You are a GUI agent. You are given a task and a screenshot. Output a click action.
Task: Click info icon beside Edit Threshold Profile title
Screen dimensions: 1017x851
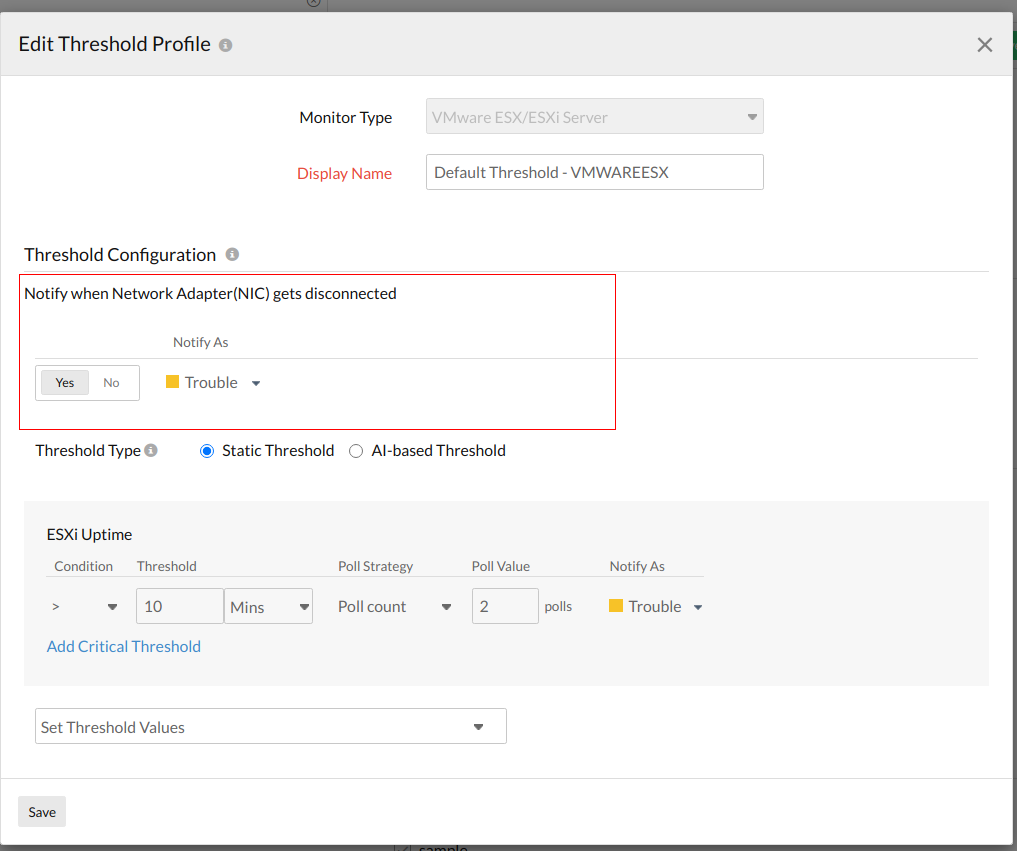pos(225,45)
